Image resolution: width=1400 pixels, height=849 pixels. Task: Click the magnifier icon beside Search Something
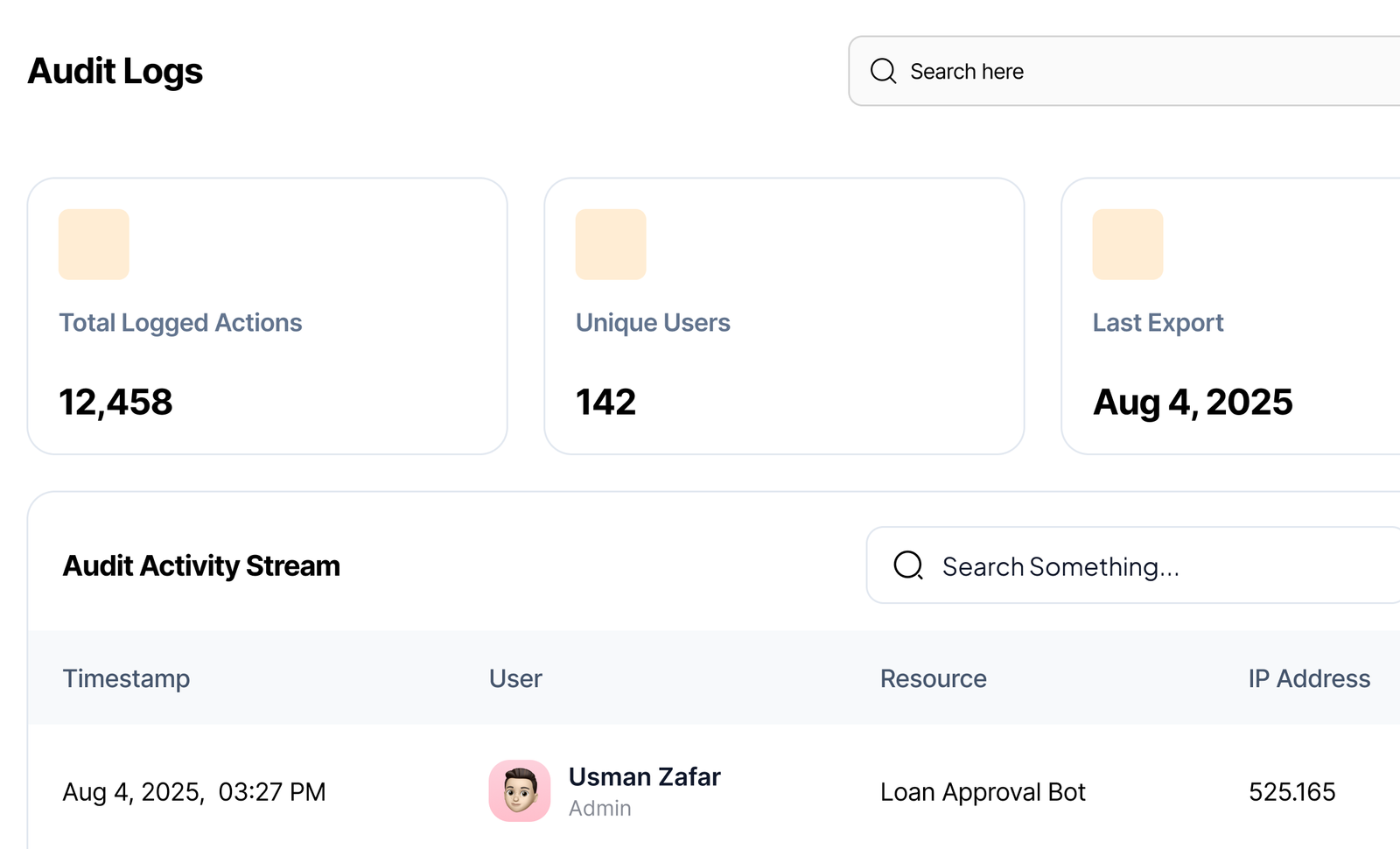point(908,565)
